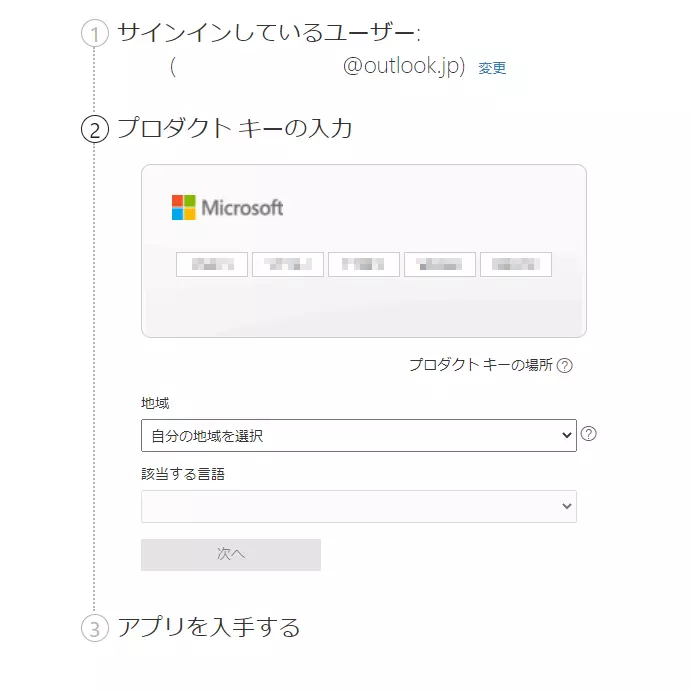Image resolution: width=692 pixels, height=692 pixels.
Task: Click the 変更 link next to the email
Action: tap(492, 68)
